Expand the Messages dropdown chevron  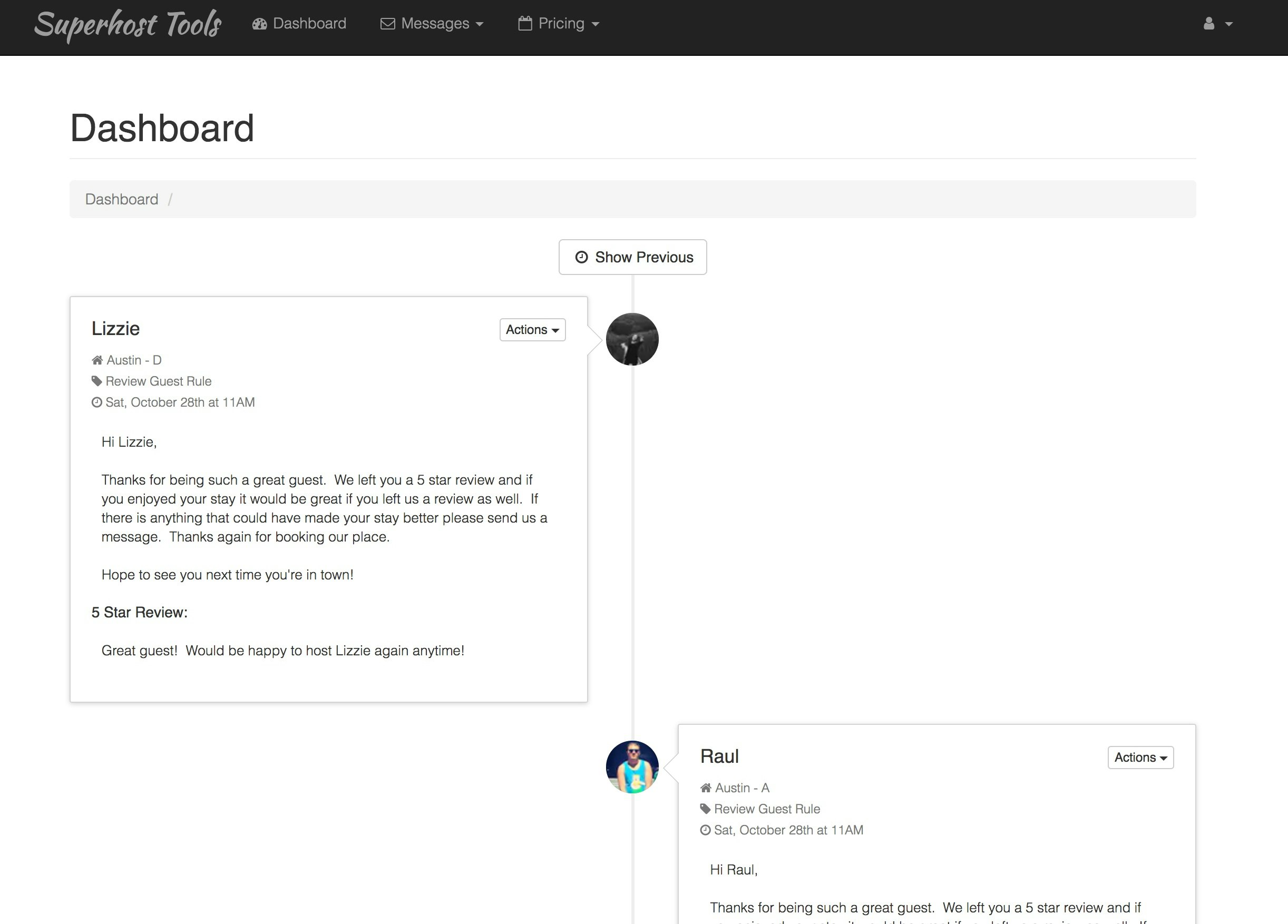(x=481, y=24)
